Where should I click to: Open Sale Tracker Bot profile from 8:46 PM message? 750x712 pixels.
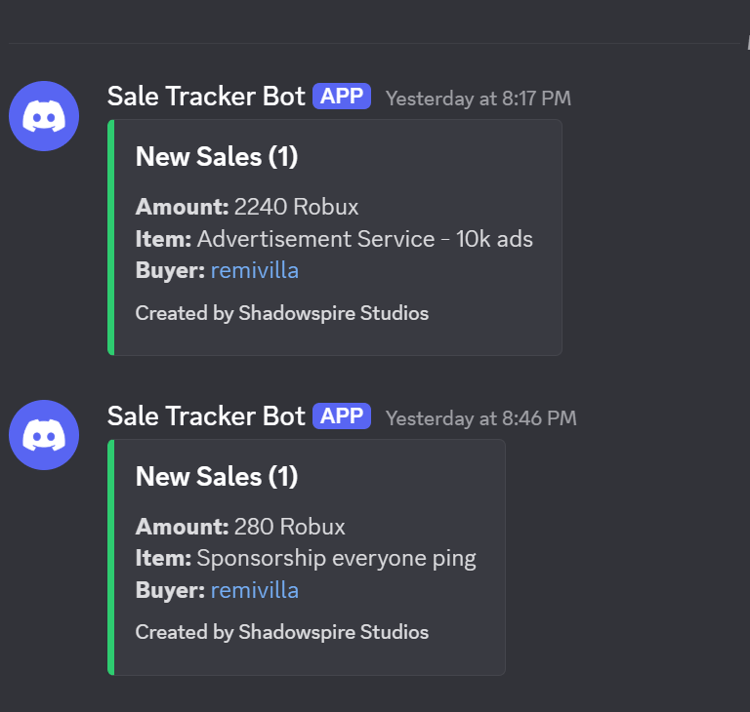pos(206,416)
